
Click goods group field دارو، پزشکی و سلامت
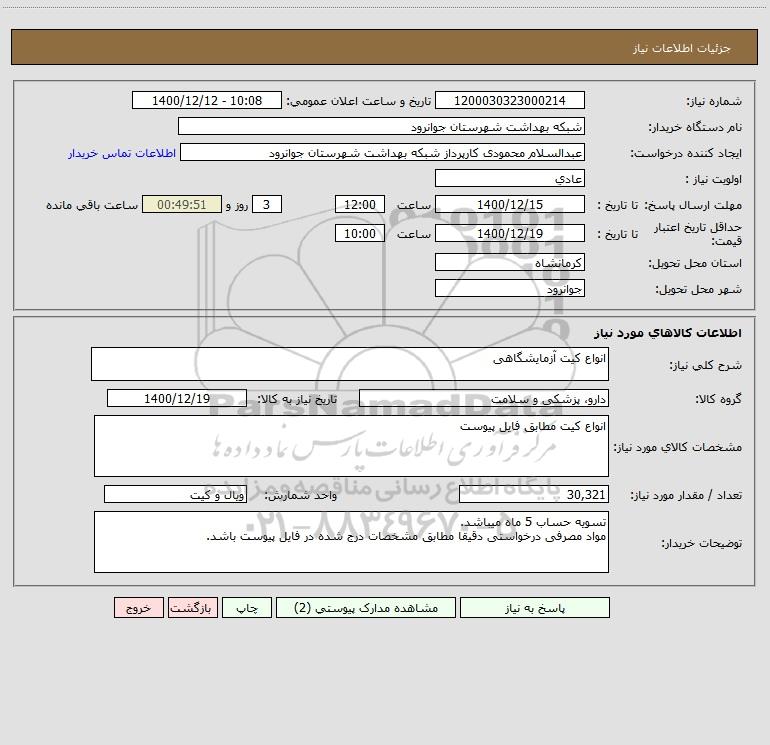pos(484,398)
